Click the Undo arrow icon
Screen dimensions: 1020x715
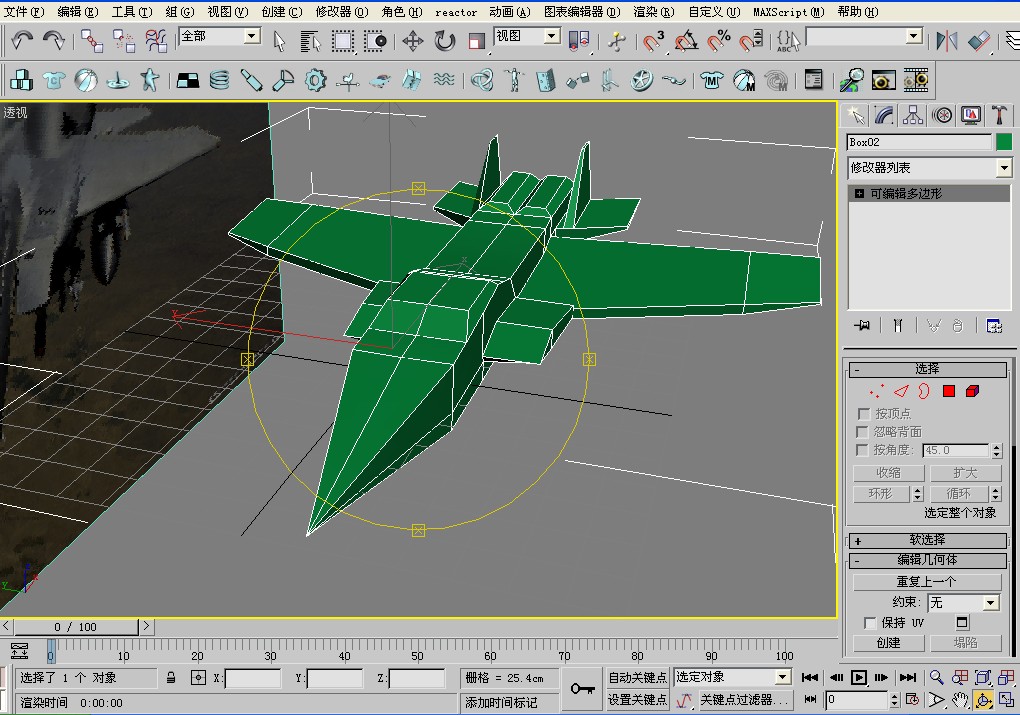click(21, 41)
